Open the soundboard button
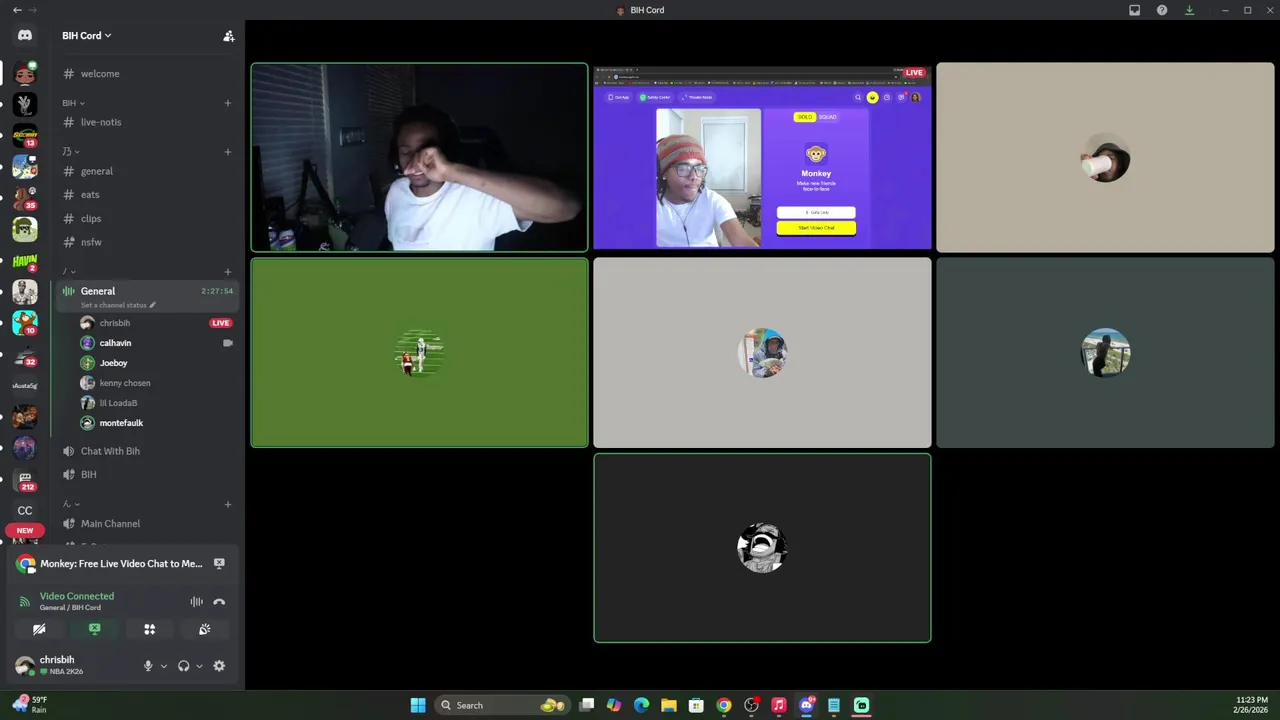This screenshot has width=1280, height=720. point(204,629)
